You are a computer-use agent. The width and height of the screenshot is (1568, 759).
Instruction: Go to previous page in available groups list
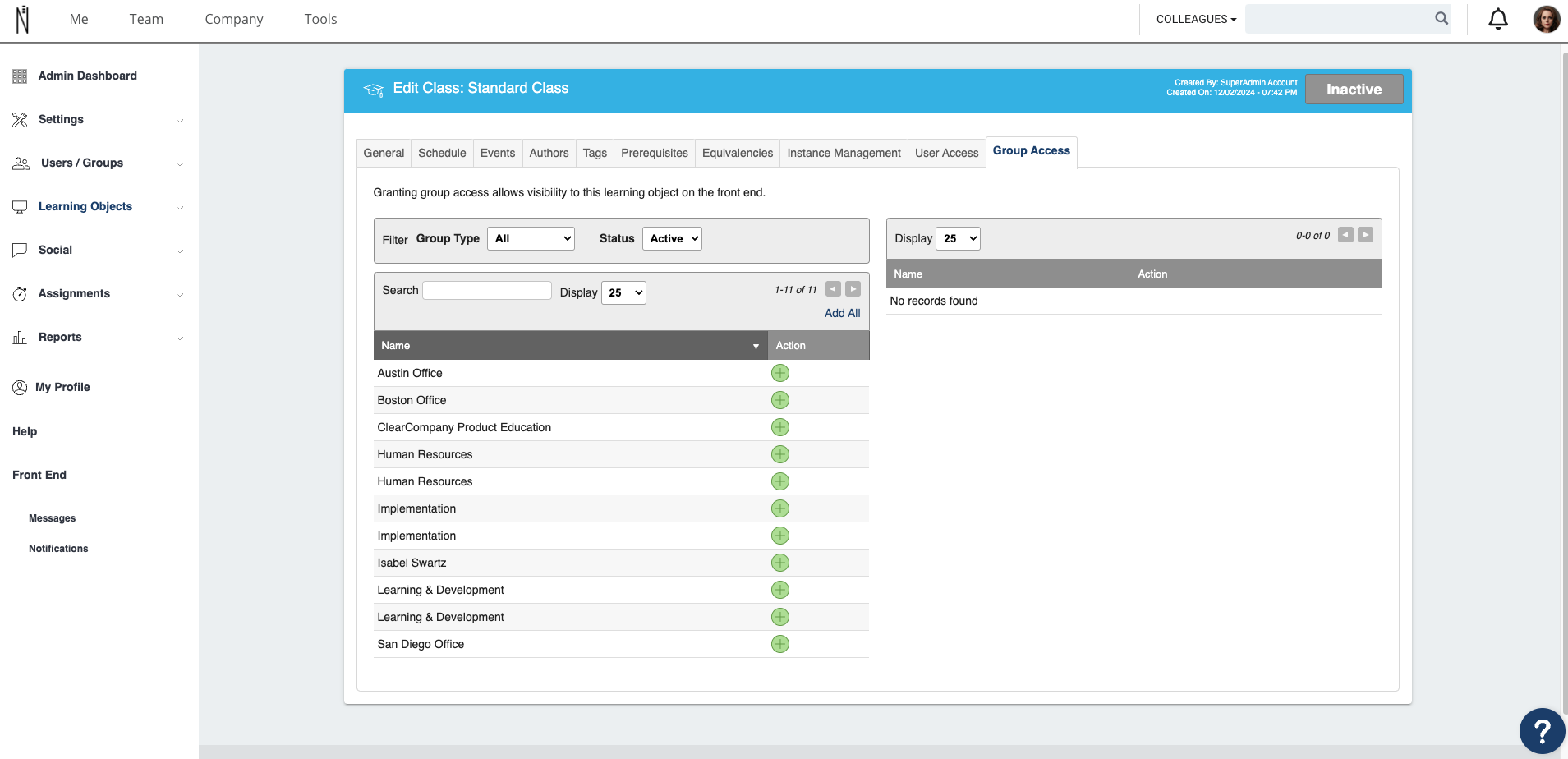[x=833, y=289]
